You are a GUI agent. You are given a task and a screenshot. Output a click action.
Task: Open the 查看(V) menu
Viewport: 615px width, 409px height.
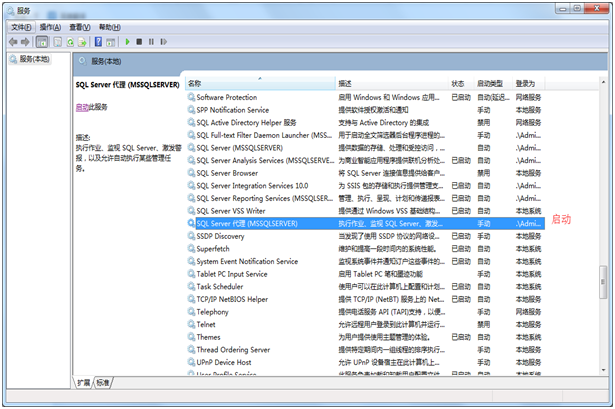coord(80,27)
